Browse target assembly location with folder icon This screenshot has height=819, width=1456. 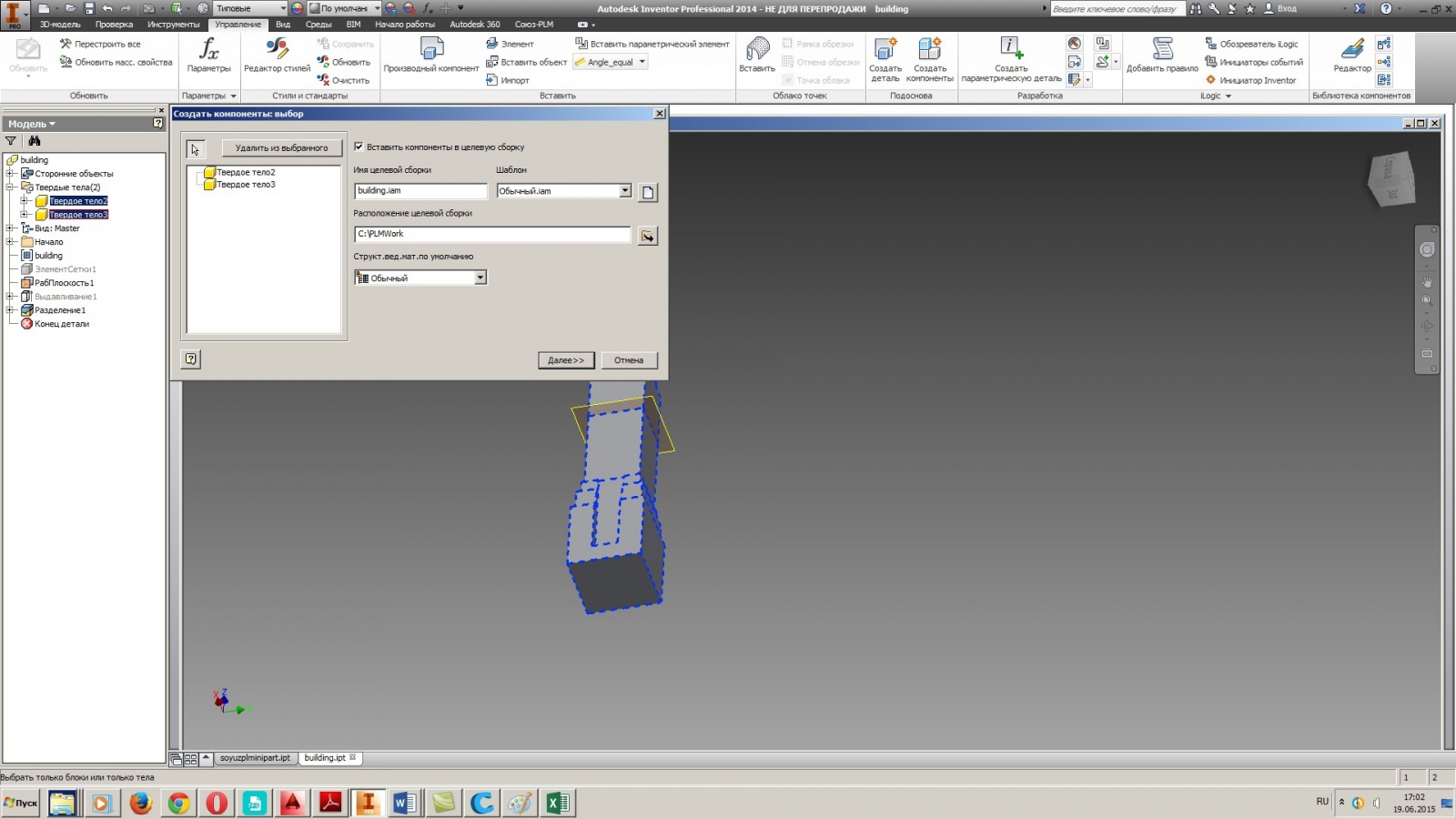tap(647, 235)
